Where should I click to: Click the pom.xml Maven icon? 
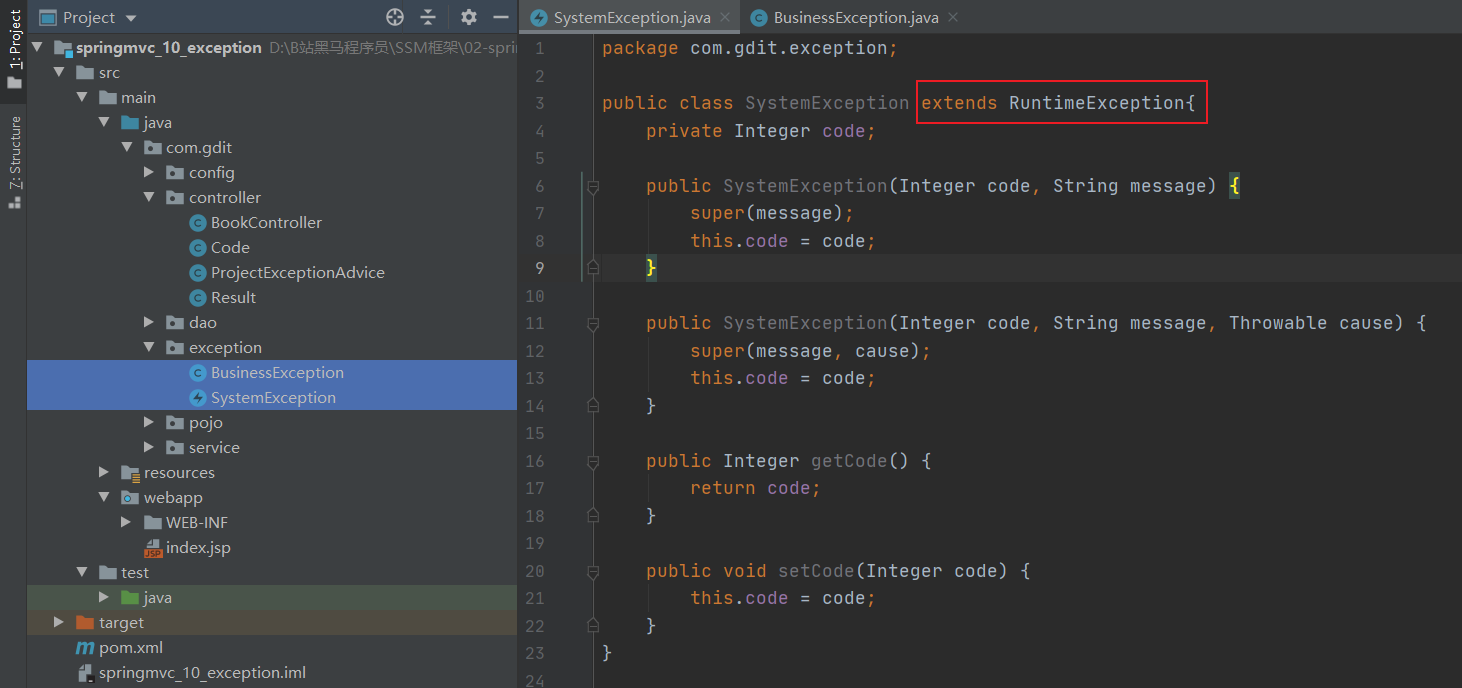(85, 647)
